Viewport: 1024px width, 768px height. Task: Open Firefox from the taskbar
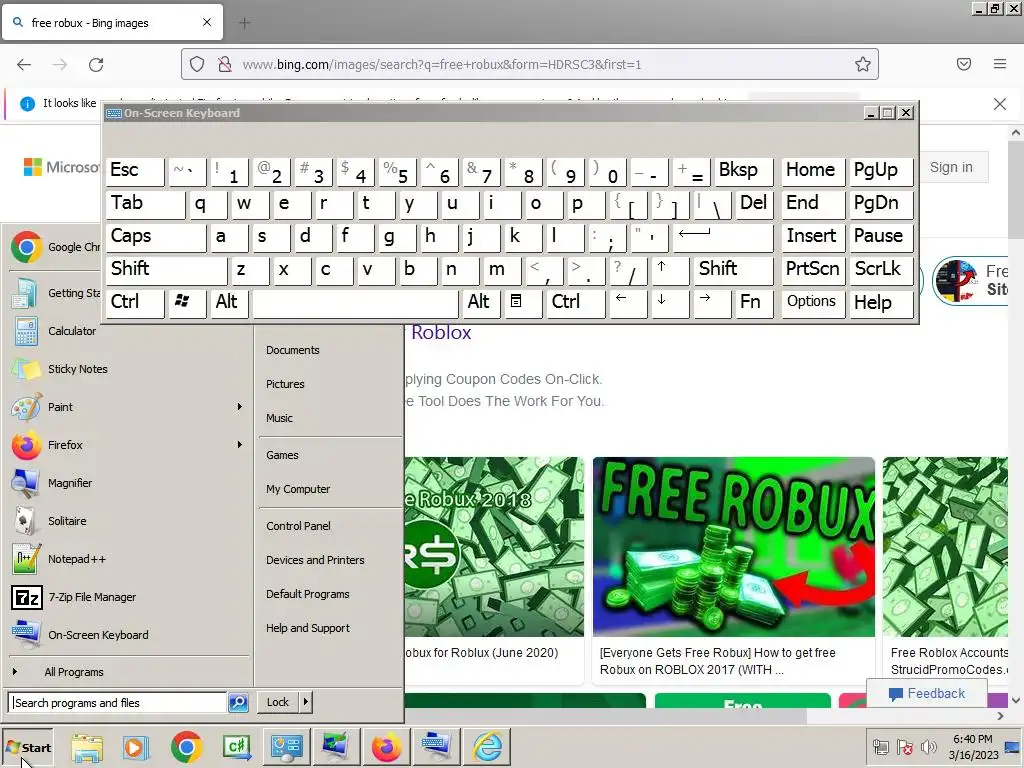386,747
